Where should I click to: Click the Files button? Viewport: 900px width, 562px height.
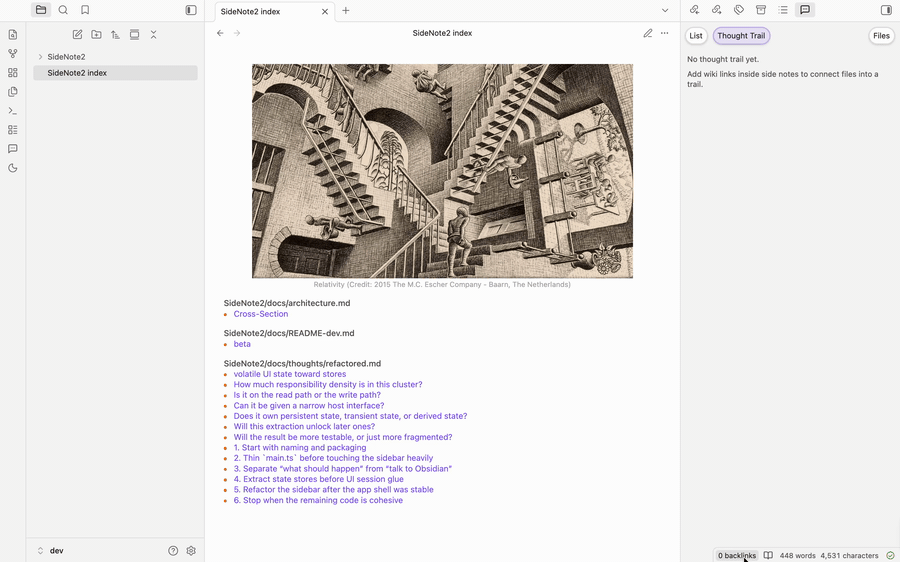[881, 36]
